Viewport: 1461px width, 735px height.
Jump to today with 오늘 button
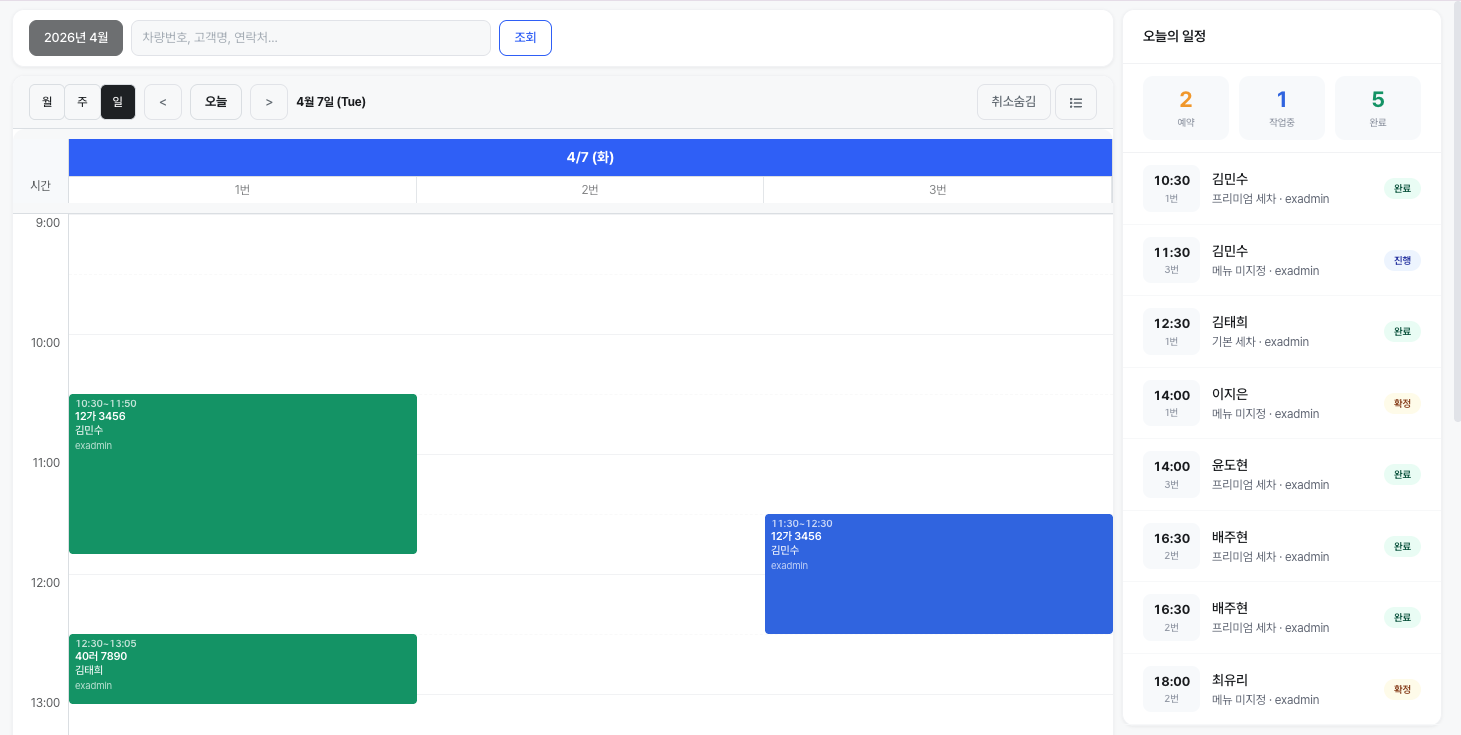(x=216, y=102)
